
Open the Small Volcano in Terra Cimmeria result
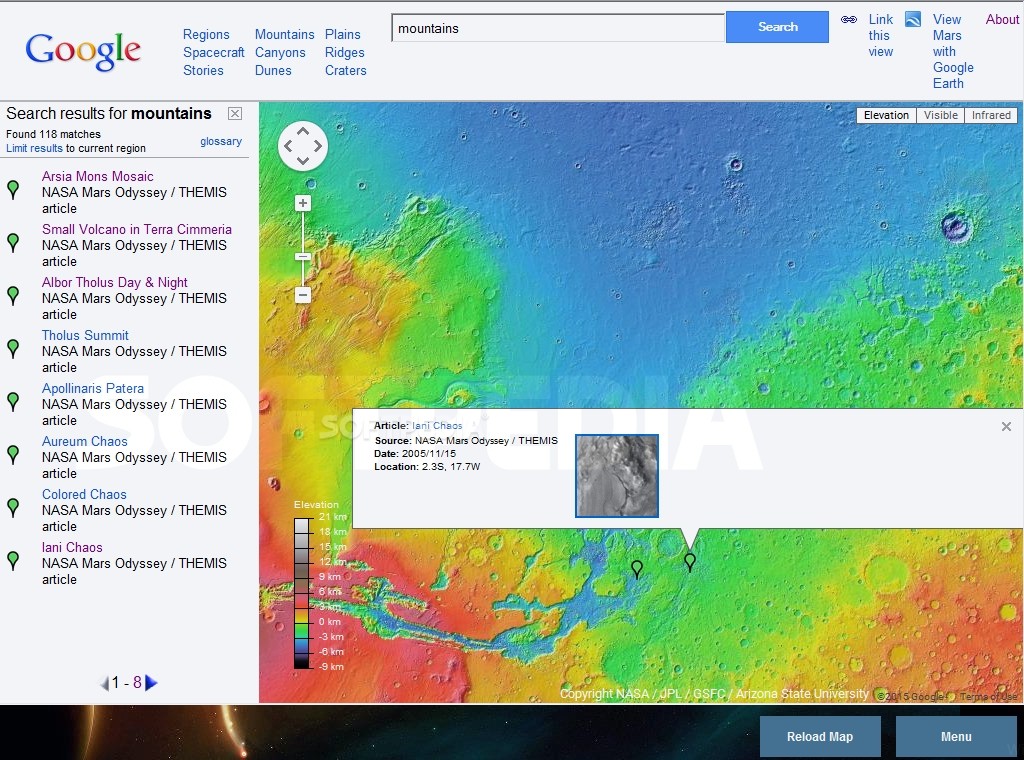[x=136, y=229]
